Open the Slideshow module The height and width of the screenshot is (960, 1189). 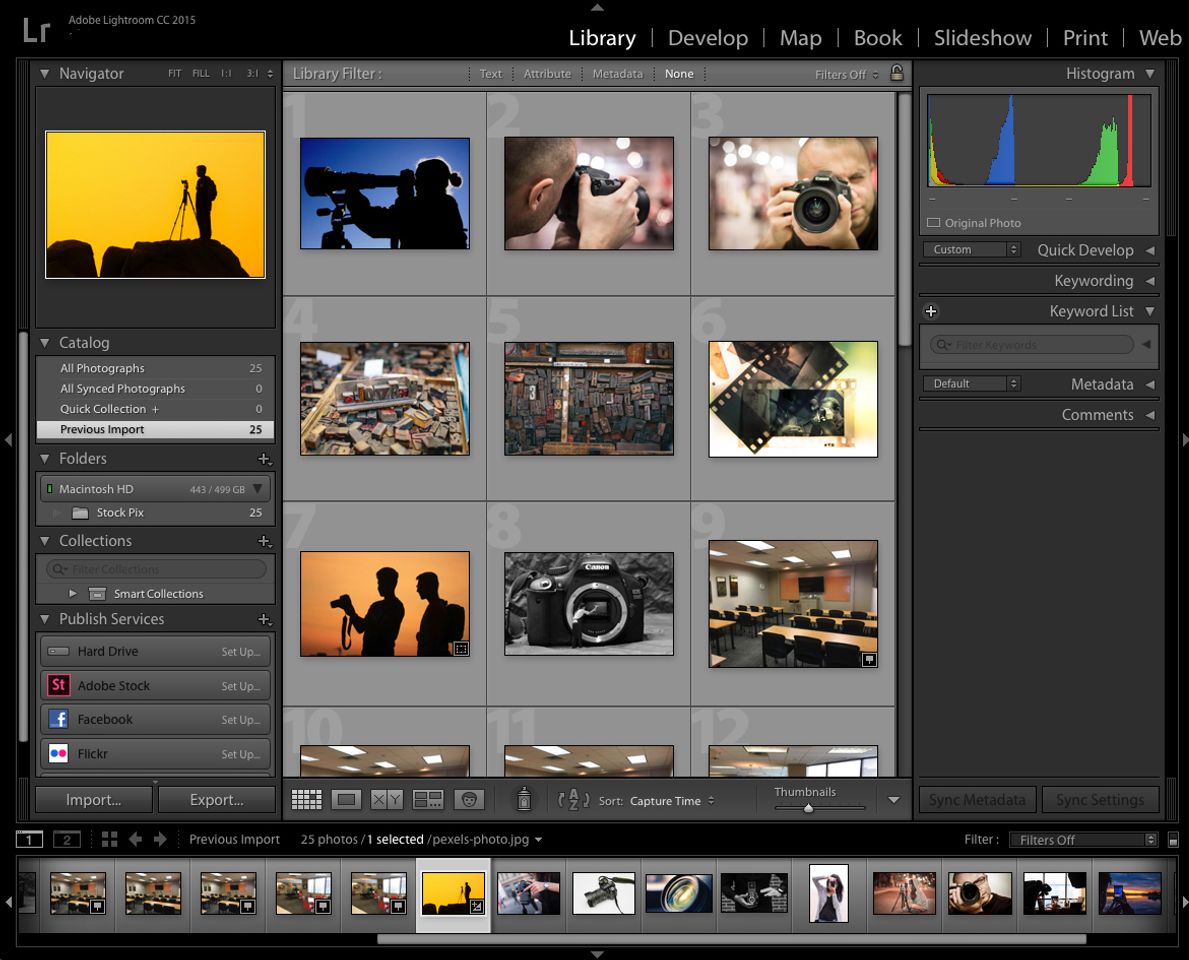point(982,38)
